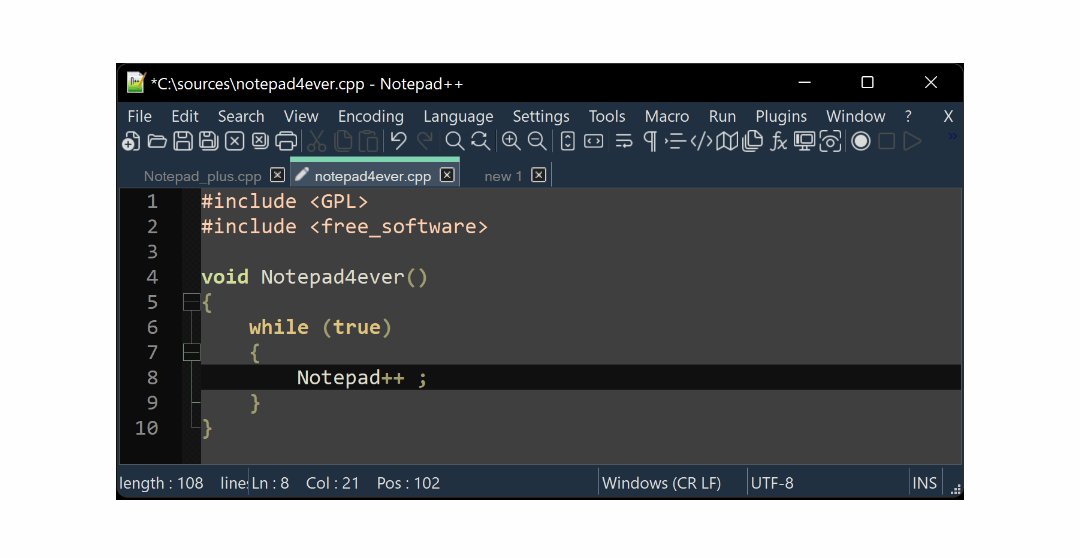Undo the last edit via toolbar
This screenshot has height=558, width=1080.
398,141
